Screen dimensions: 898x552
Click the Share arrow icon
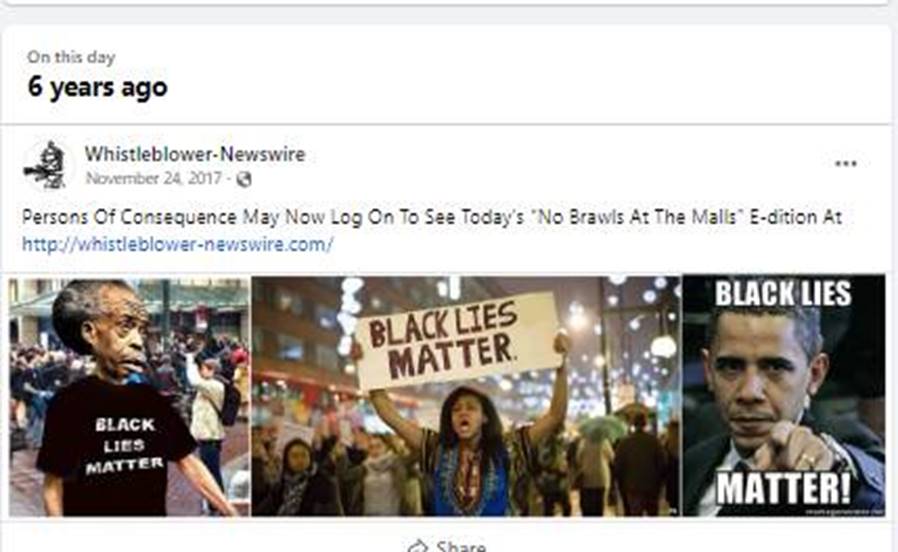coord(419,546)
